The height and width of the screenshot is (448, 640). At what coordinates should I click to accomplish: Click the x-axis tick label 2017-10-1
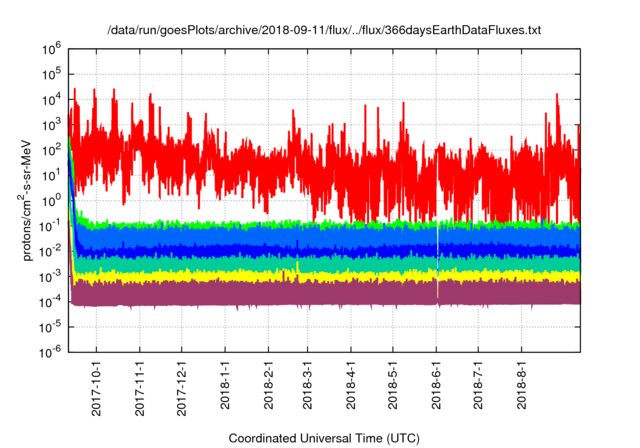(x=96, y=388)
